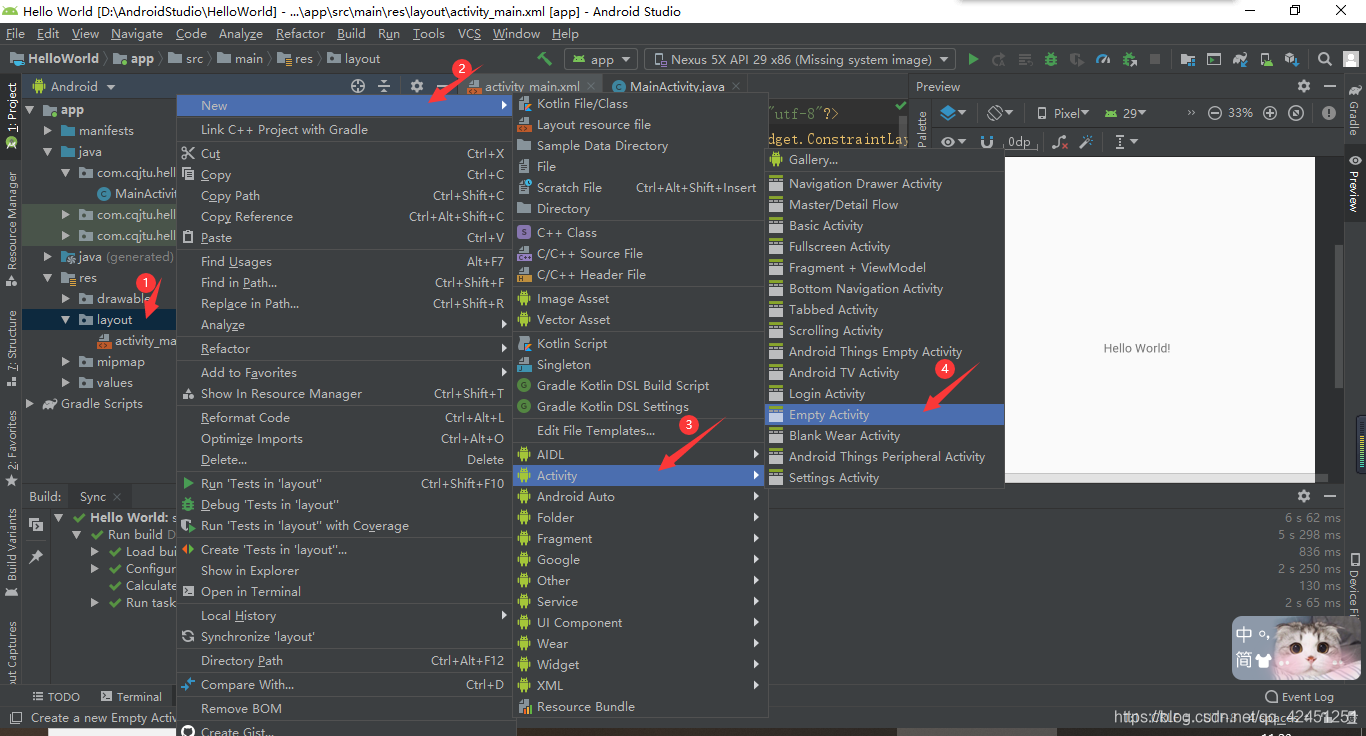
Task: Expand Gradle Scripts in project tree
Action: tap(30, 404)
